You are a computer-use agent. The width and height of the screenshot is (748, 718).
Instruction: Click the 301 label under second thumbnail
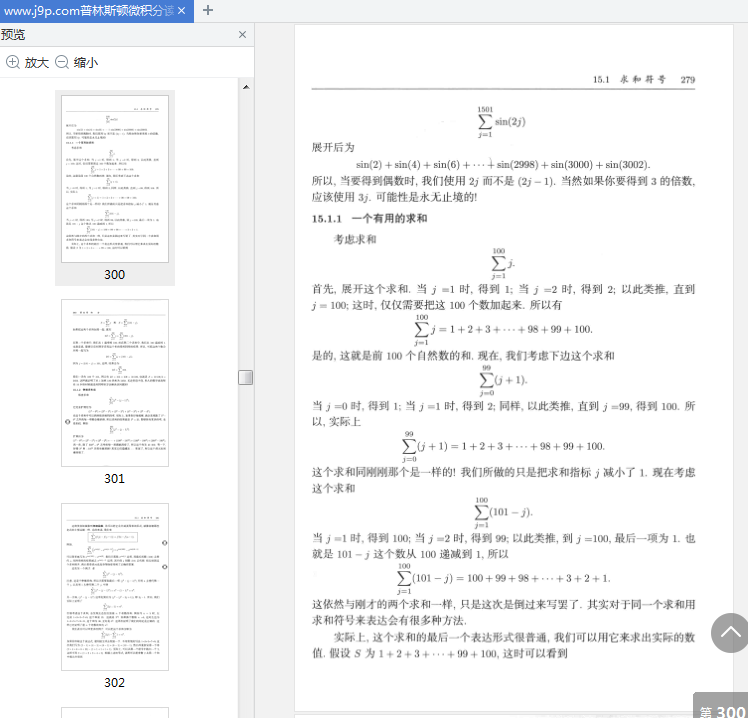point(114,479)
